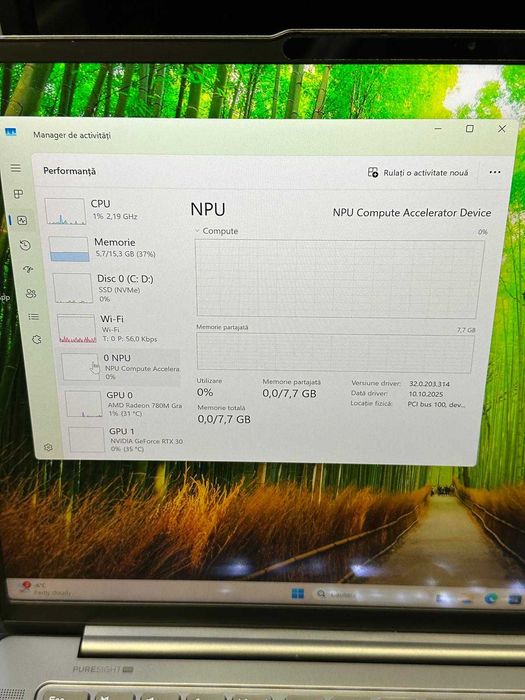Click the NPU Compute usage graph
The image size is (525, 700).
(x=339, y=279)
